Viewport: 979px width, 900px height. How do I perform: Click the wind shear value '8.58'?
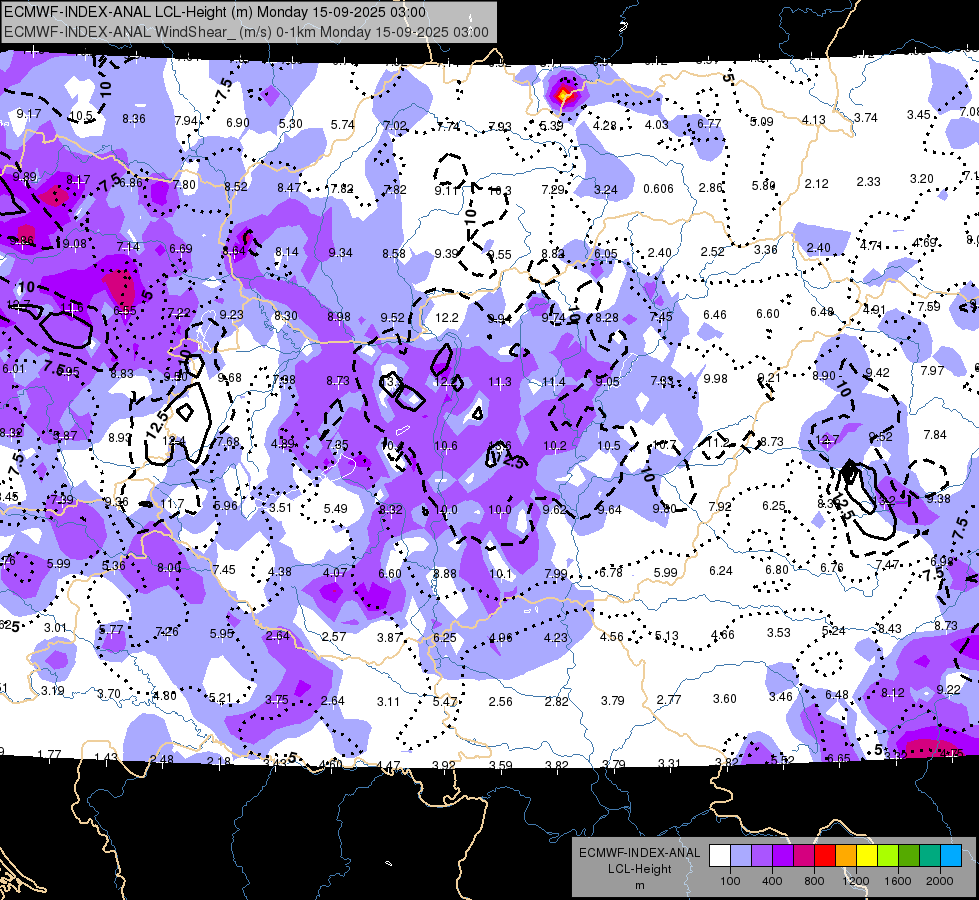point(394,254)
